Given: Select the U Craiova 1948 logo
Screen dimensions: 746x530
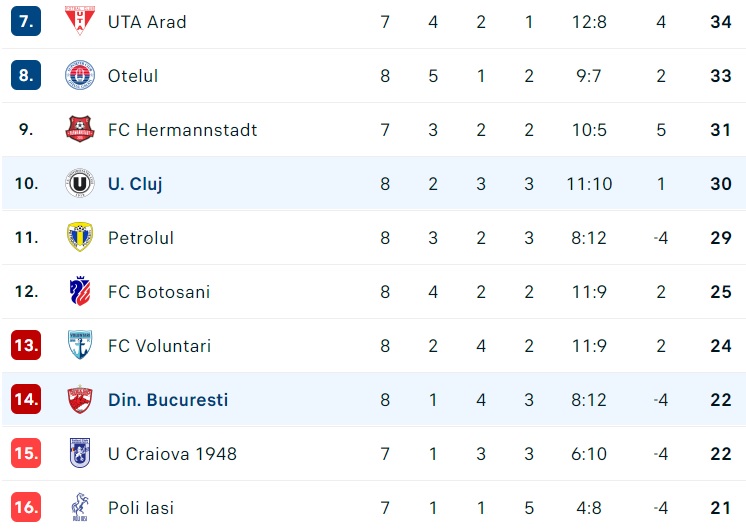Looking at the screenshot, I should point(80,454).
